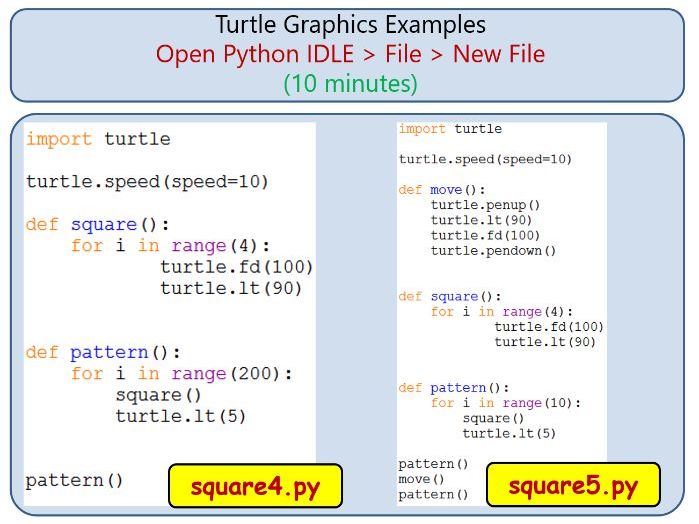This screenshot has height=524, width=699.
Task: Click "pattern()" call directly above move()
Action: 433,464
